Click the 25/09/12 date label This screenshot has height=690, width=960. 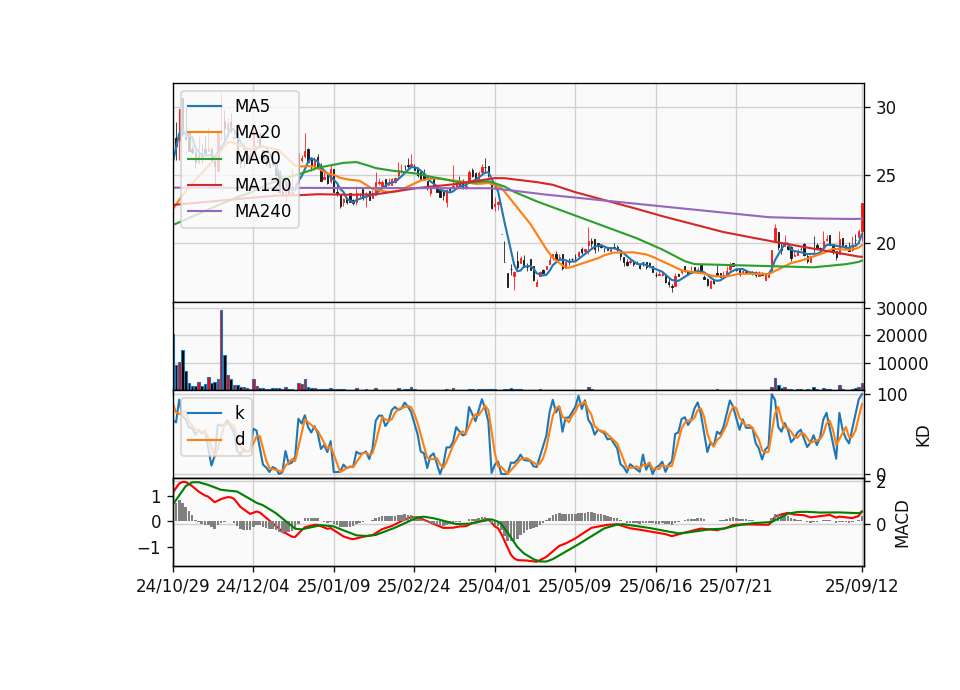862,586
